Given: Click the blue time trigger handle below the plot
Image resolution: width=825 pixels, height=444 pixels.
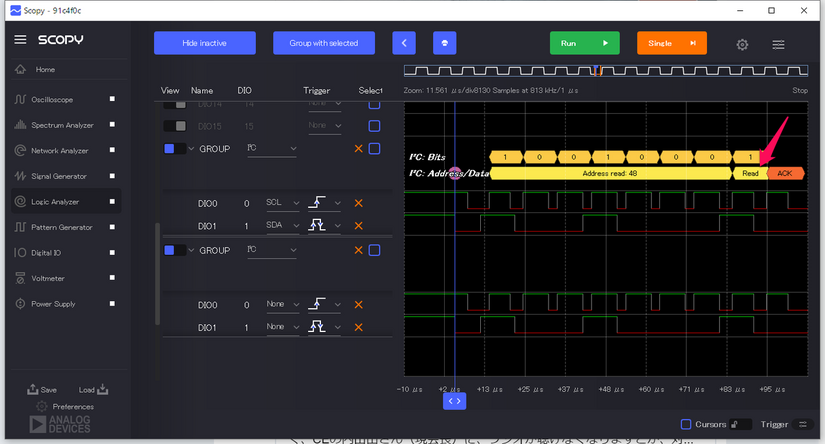Looking at the screenshot, I should [x=454, y=401].
